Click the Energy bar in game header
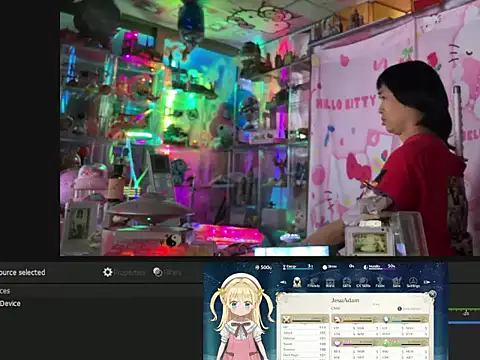The width and height of the screenshot is (480, 360). coord(298,267)
